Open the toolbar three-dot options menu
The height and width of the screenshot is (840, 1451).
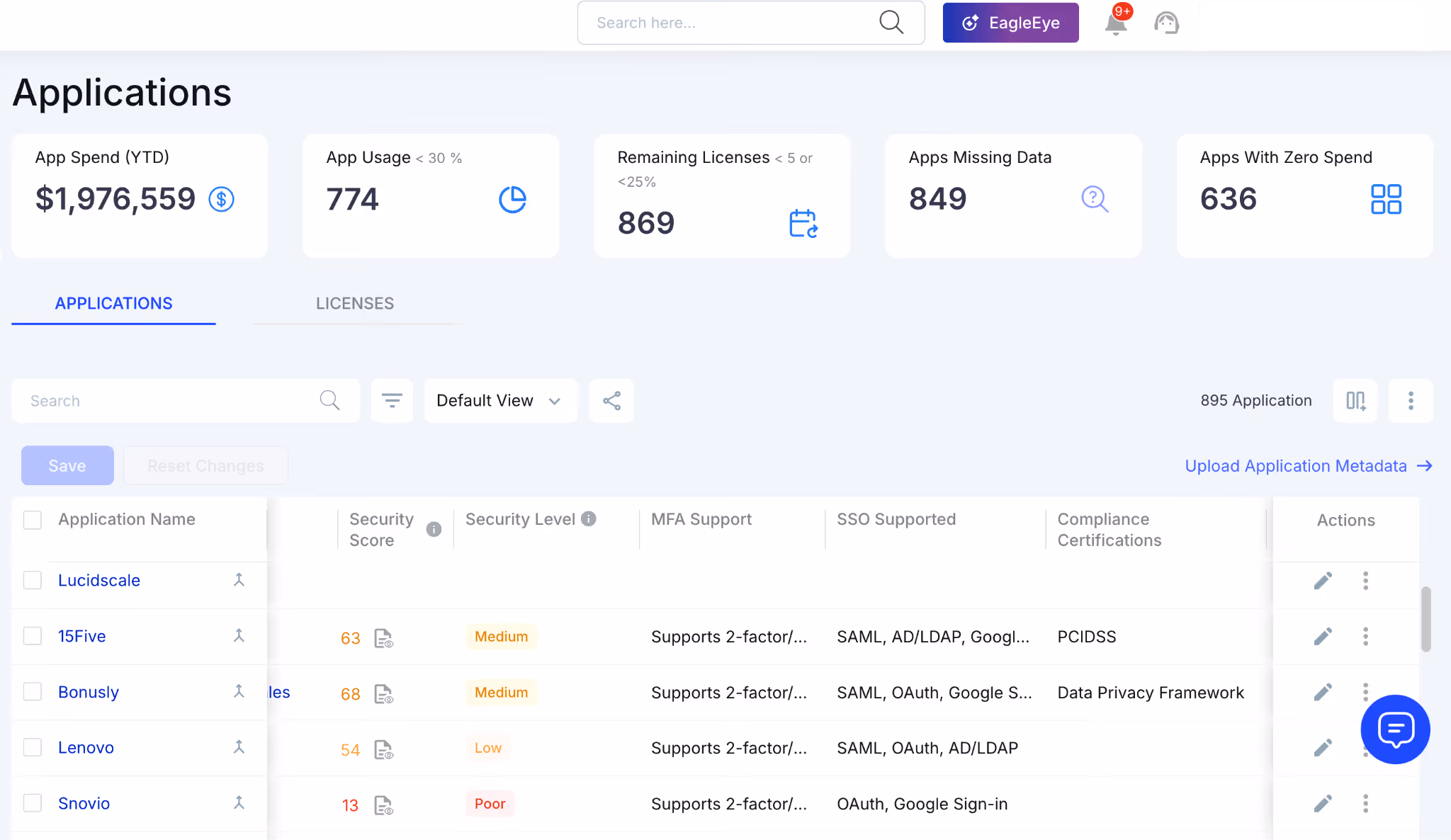[x=1411, y=401]
